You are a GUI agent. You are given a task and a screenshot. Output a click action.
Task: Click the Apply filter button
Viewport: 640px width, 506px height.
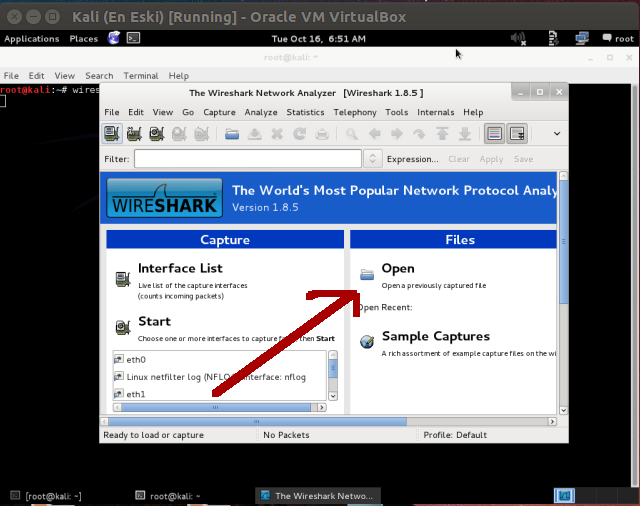tap(491, 159)
